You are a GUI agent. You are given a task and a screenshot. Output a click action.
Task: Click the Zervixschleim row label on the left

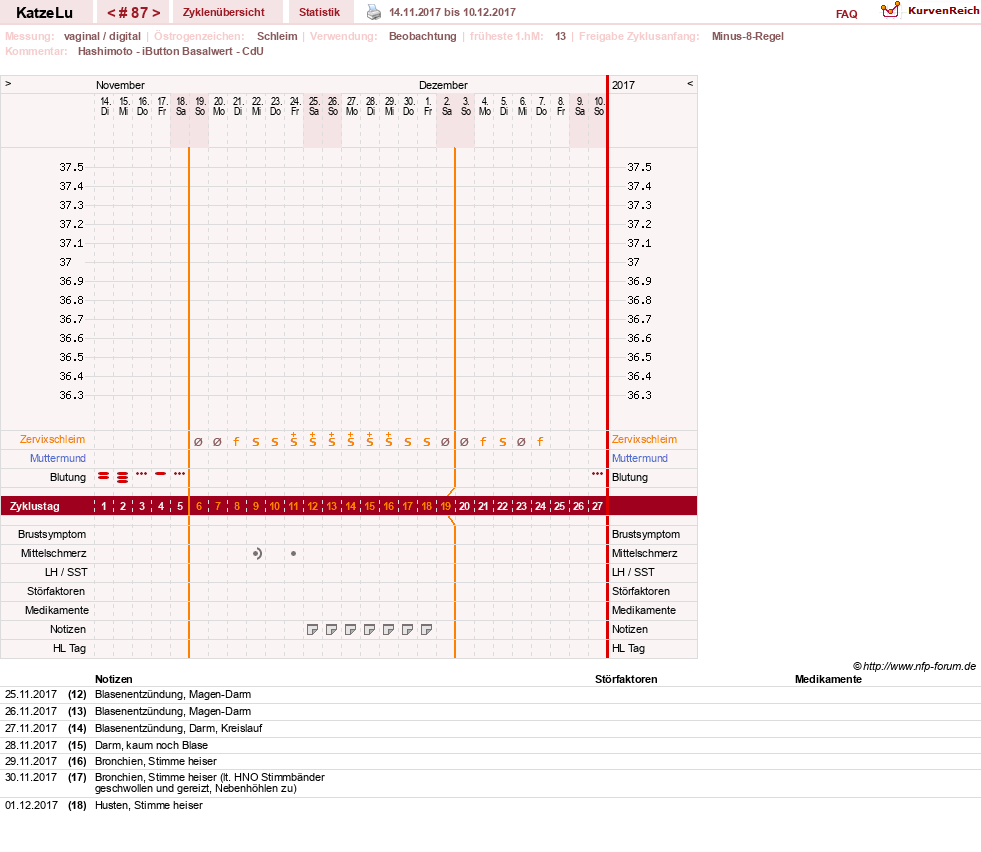click(52, 439)
